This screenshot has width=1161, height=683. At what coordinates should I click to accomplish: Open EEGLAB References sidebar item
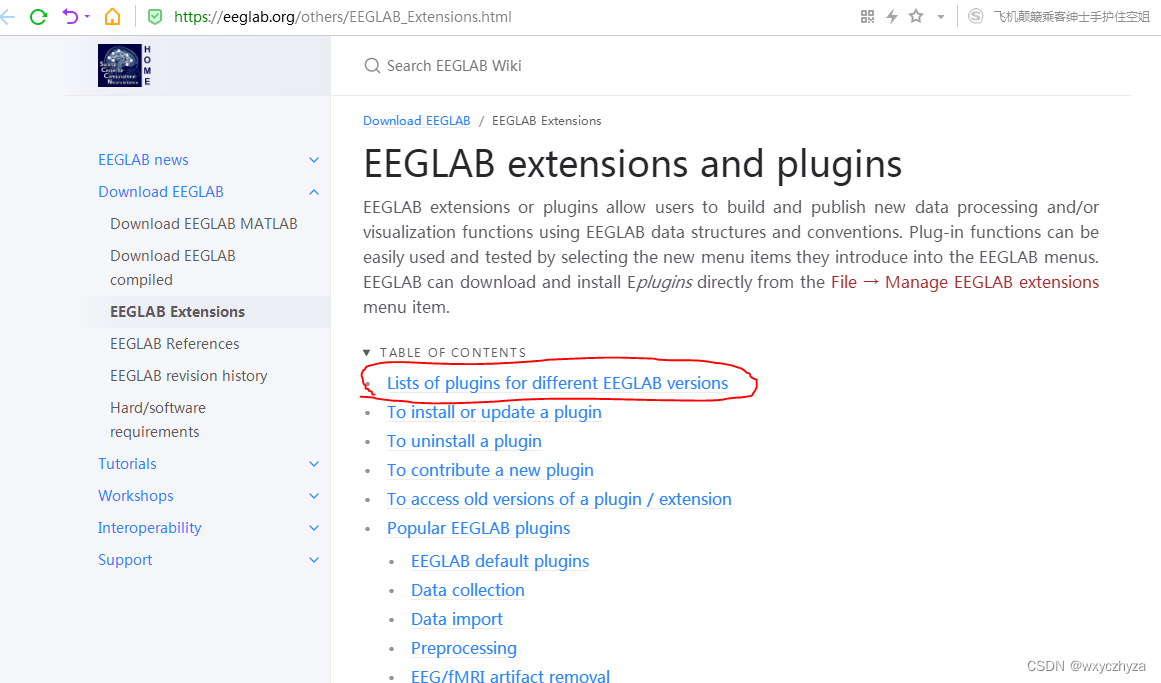[174, 344]
